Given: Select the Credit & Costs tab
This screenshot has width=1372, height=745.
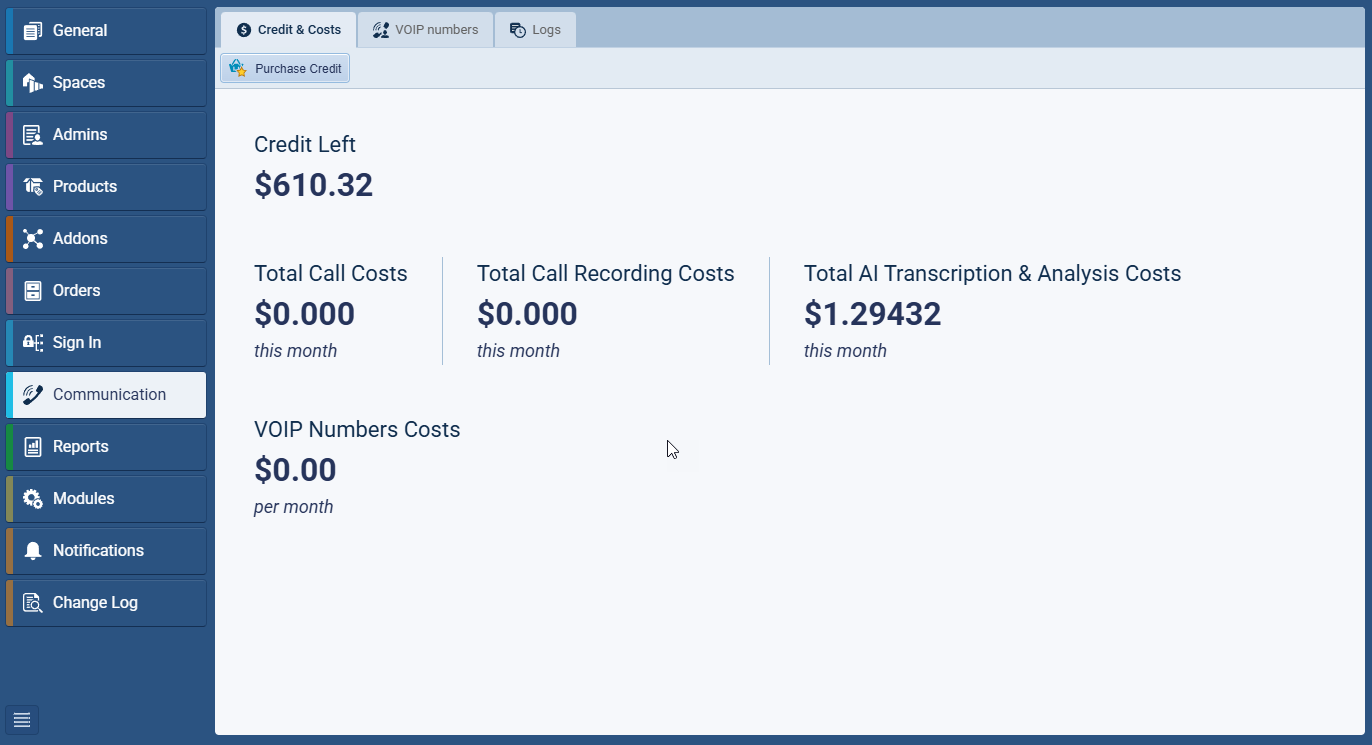Looking at the screenshot, I should point(289,30).
